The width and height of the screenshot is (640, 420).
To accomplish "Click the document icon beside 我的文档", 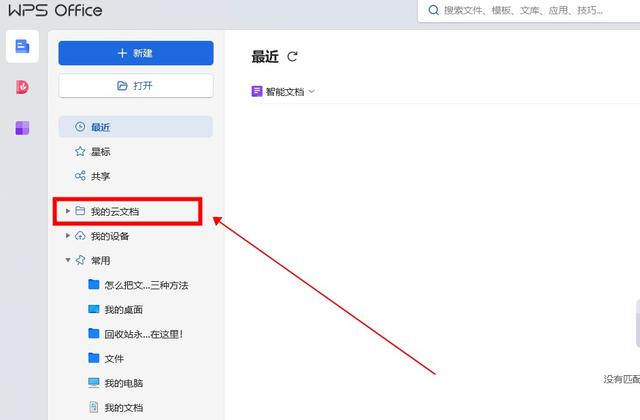I will (x=94, y=407).
